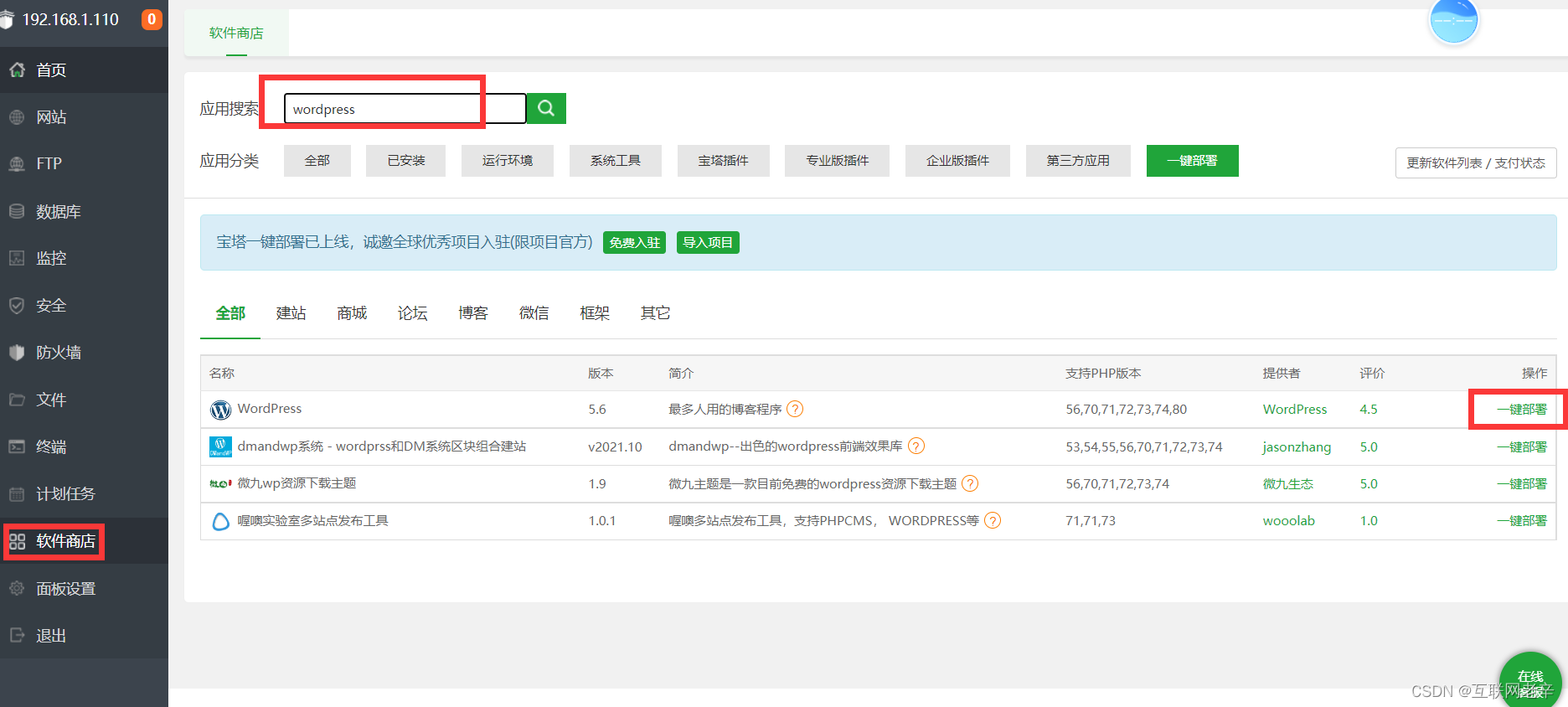Click the round blue avatar at top

click(1454, 20)
